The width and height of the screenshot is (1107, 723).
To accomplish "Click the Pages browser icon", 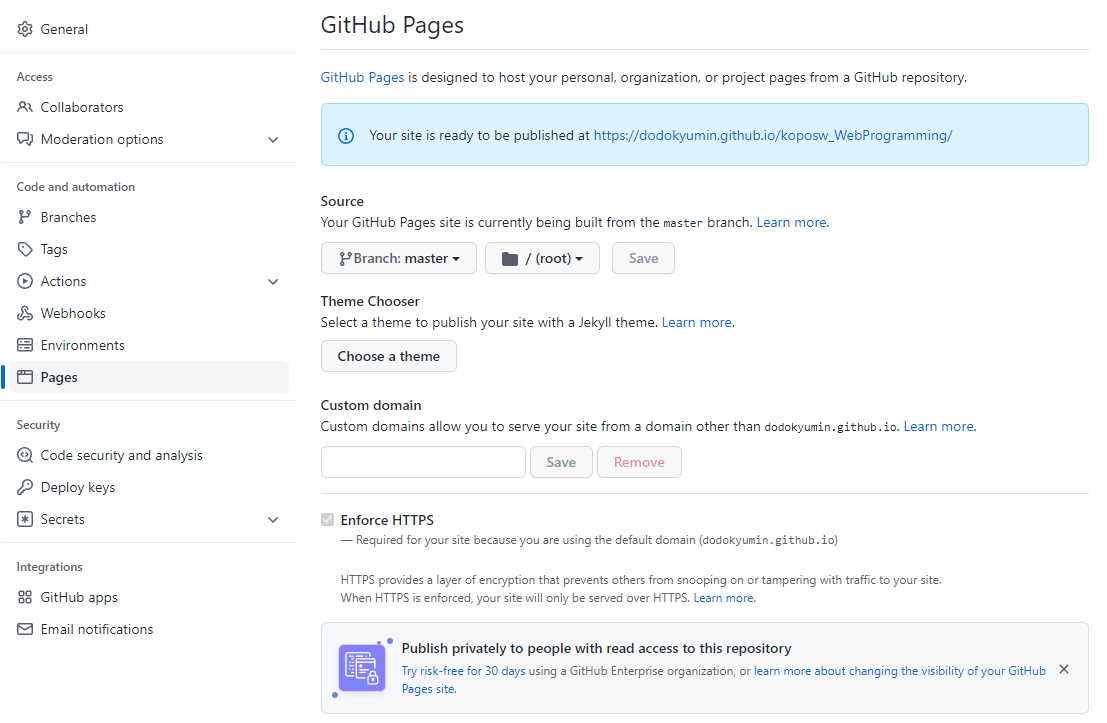I will pyautogui.click(x=25, y=377).
